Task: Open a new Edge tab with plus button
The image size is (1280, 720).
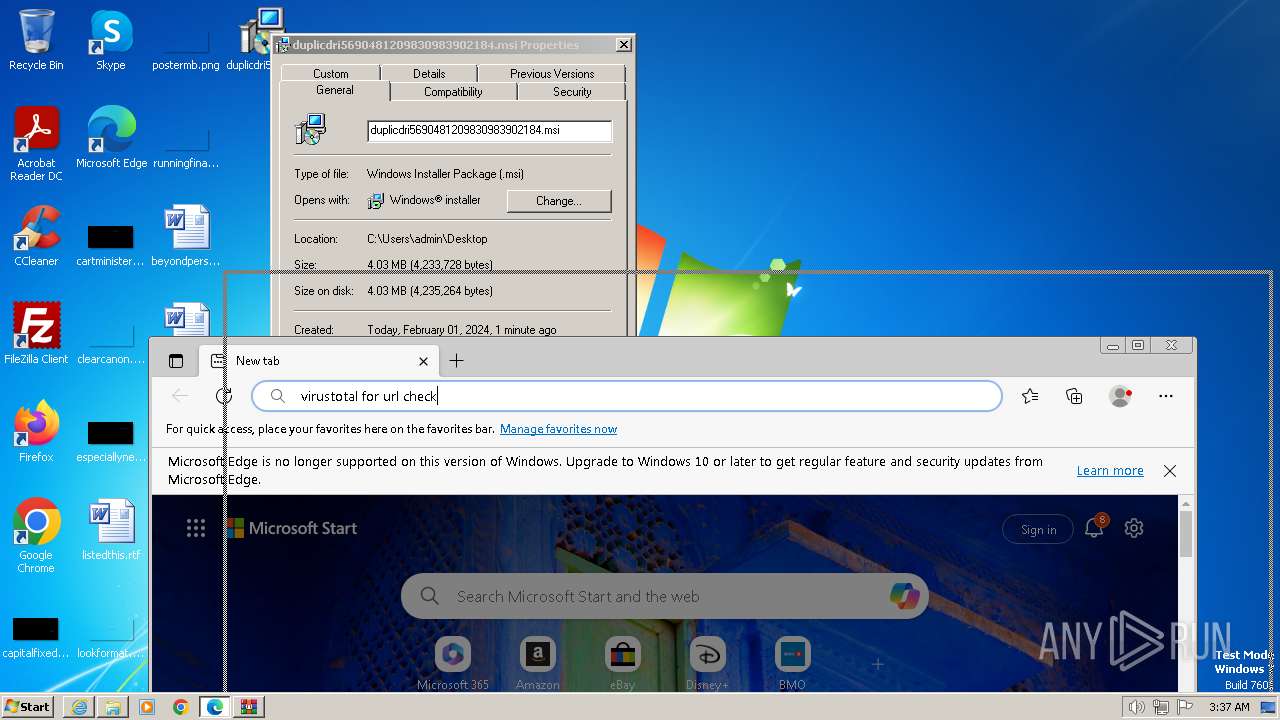Action: 457,361
